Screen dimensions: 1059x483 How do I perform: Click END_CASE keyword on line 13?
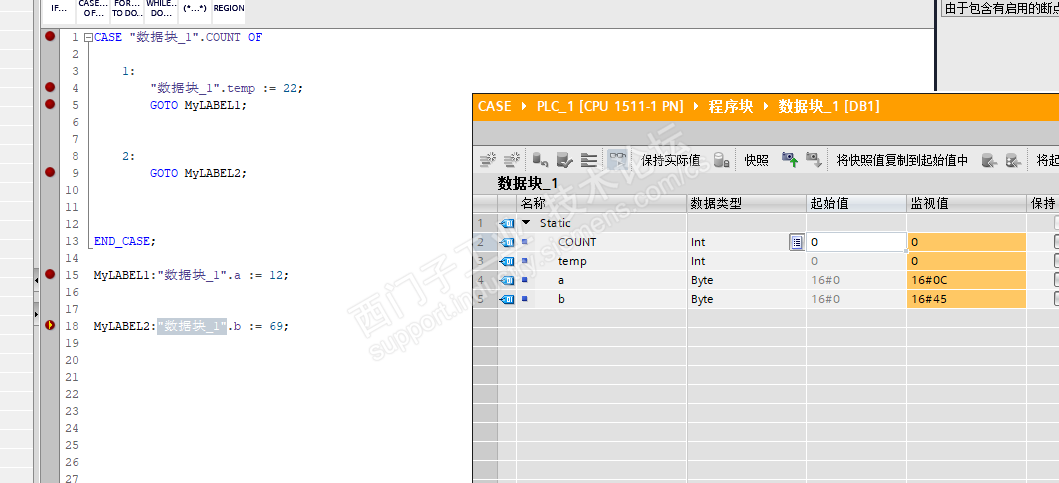122,241
